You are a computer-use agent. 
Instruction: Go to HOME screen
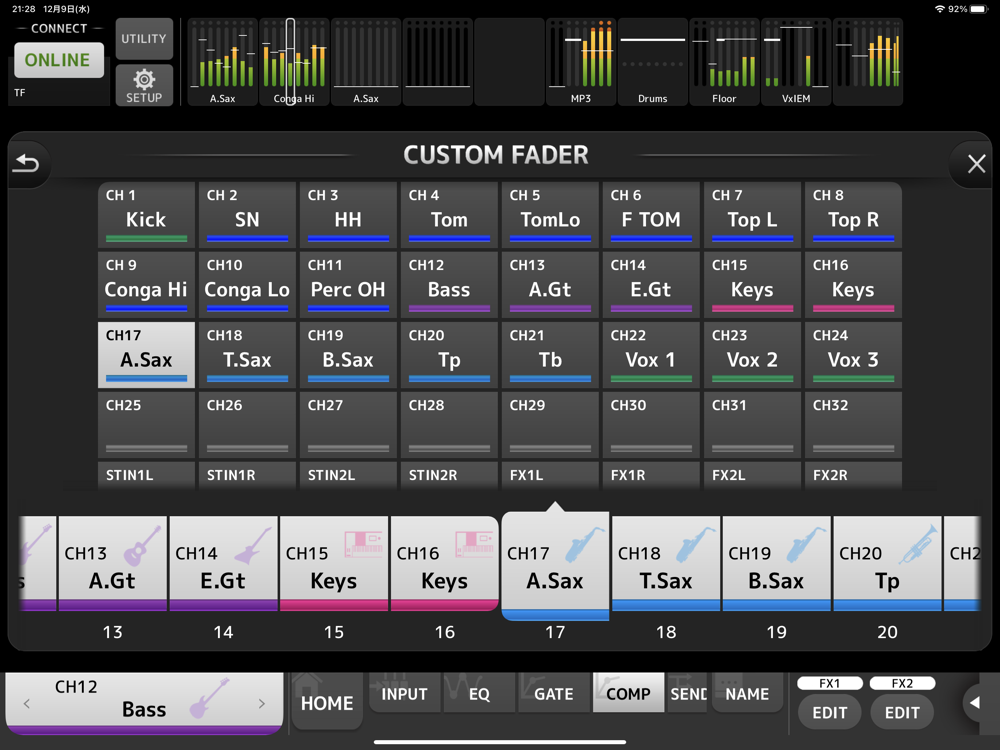327,703
